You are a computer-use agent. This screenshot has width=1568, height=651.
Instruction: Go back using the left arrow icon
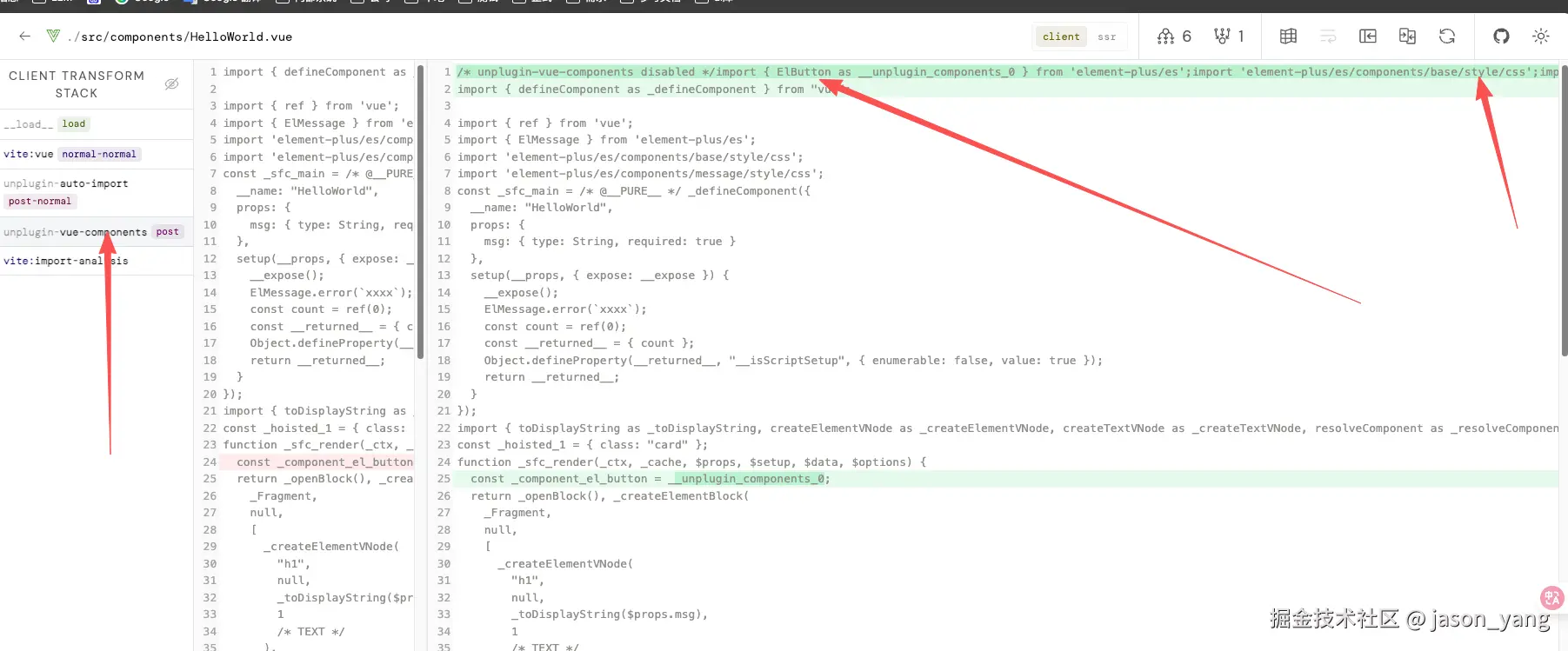tap(25, 36)
